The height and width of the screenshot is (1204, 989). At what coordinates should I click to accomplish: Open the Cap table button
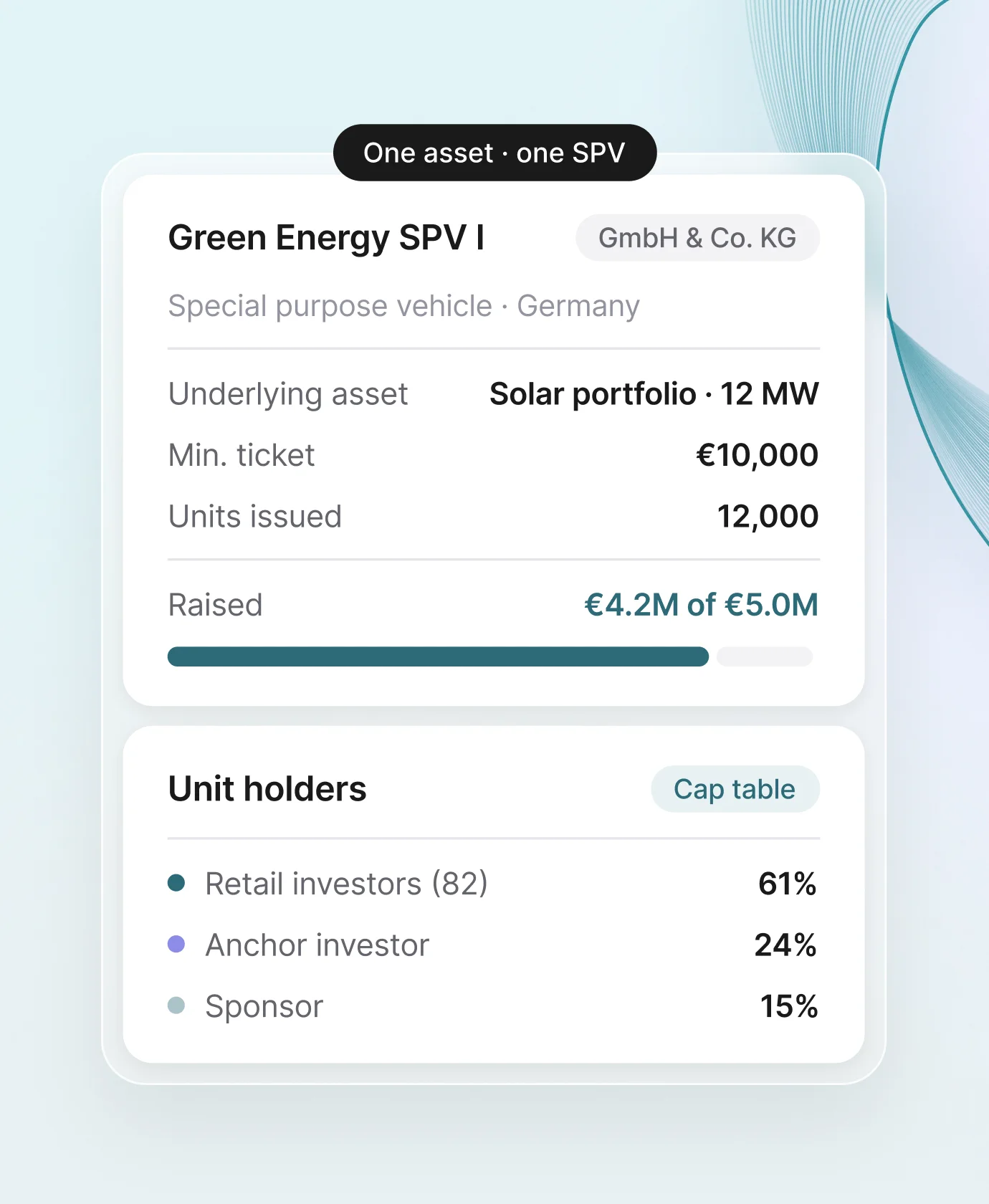click(735, 789)
